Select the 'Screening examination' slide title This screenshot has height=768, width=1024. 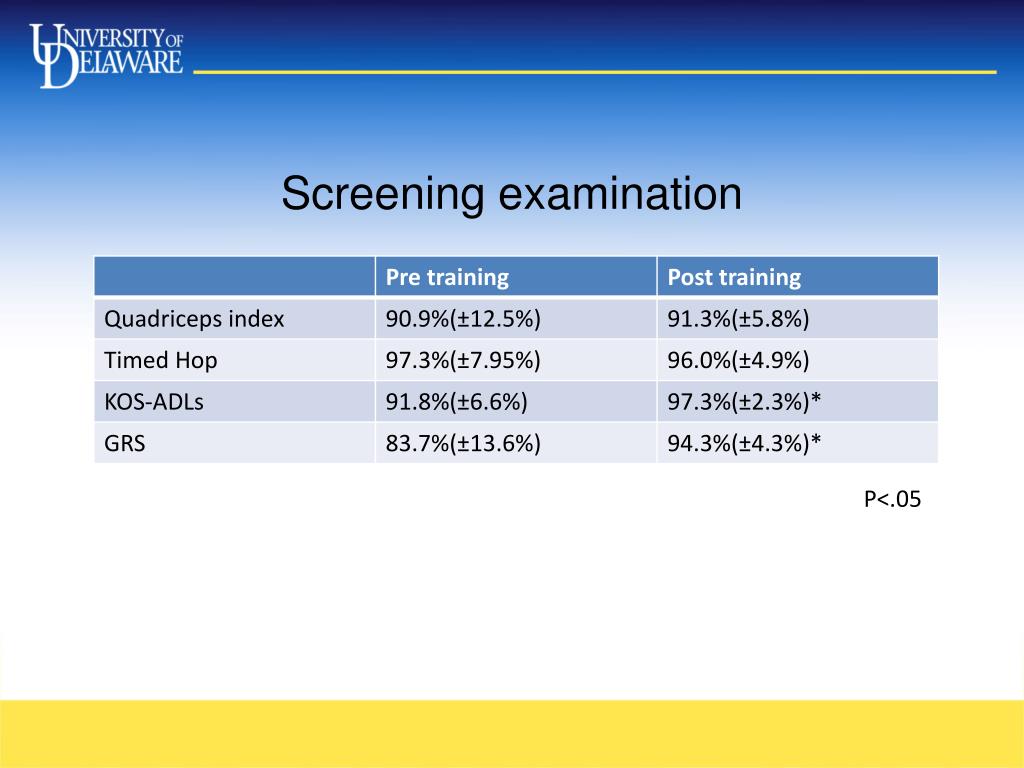[511, 193]
